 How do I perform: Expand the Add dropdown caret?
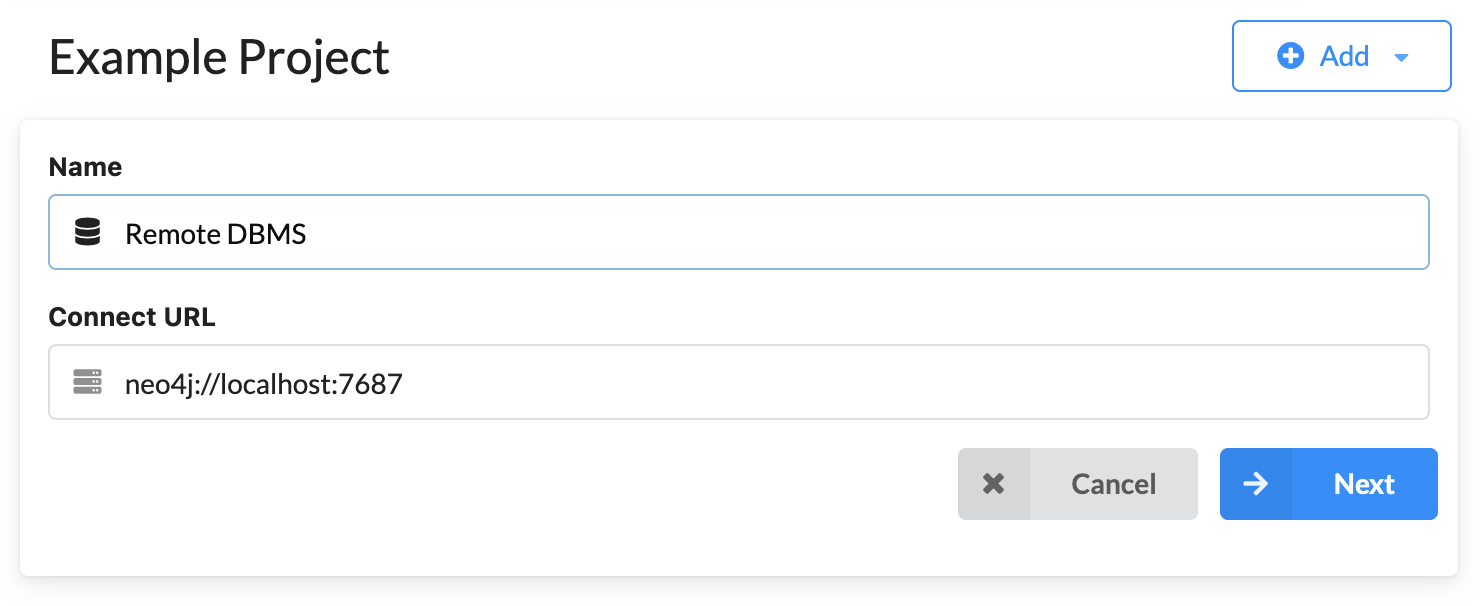pyautogui.click(x=1401, y=58)
